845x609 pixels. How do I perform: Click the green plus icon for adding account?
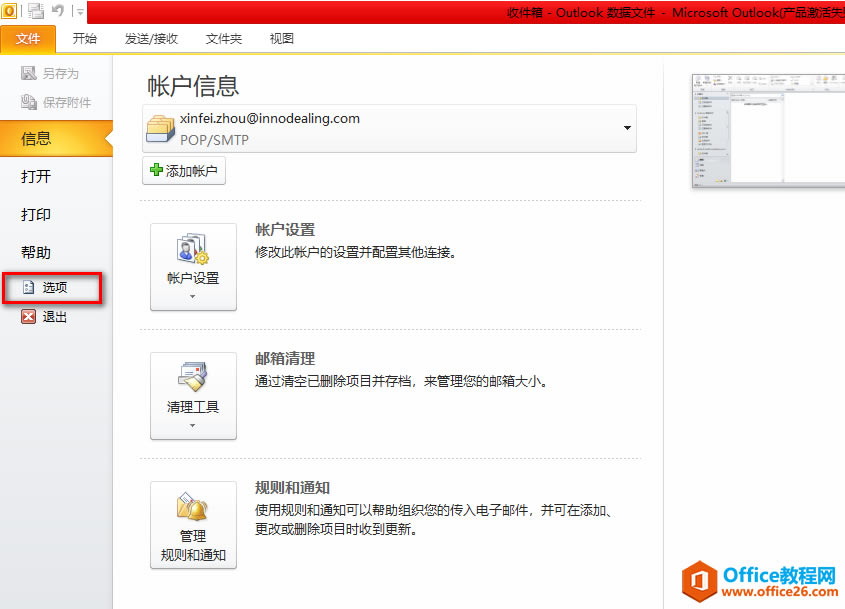[156, 170]
